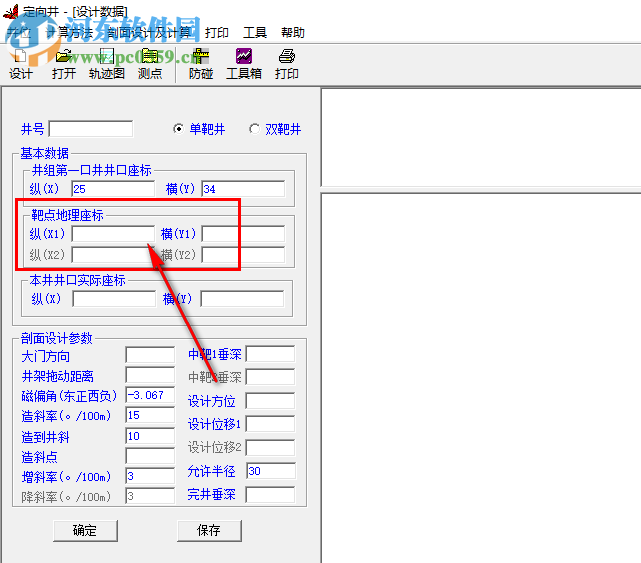Click 本井井口实际座标 纵(X) field

[114, 299]
